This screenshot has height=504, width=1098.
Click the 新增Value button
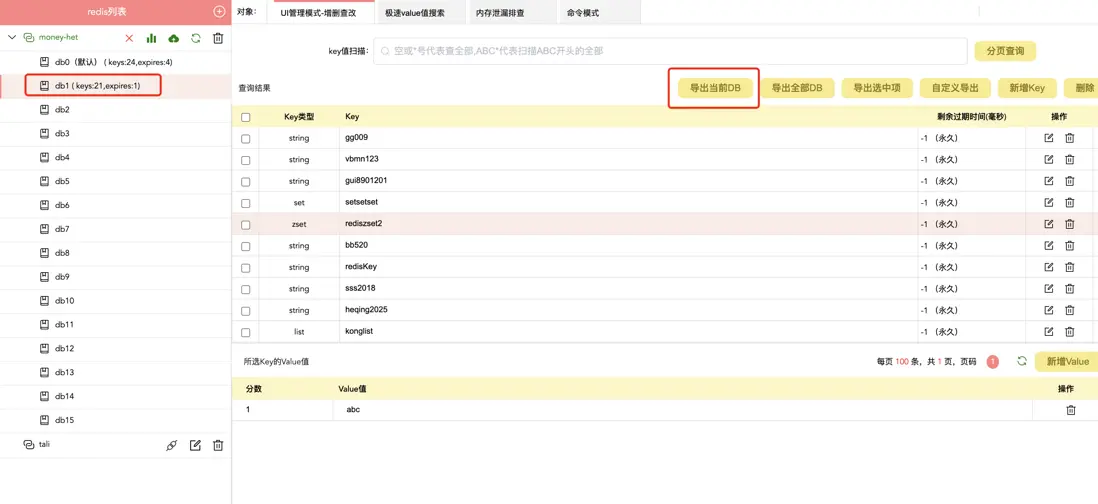[x=1067, y=361]
